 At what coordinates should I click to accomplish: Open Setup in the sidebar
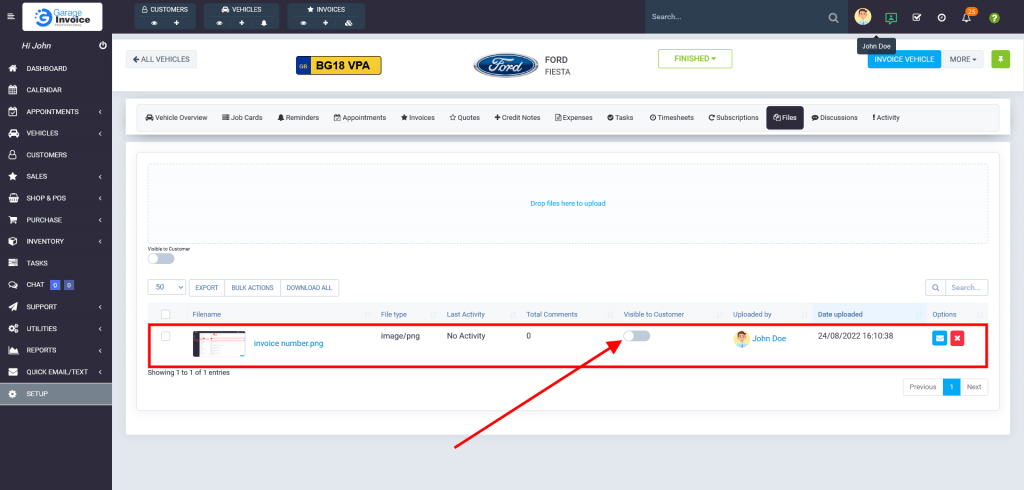56,394
